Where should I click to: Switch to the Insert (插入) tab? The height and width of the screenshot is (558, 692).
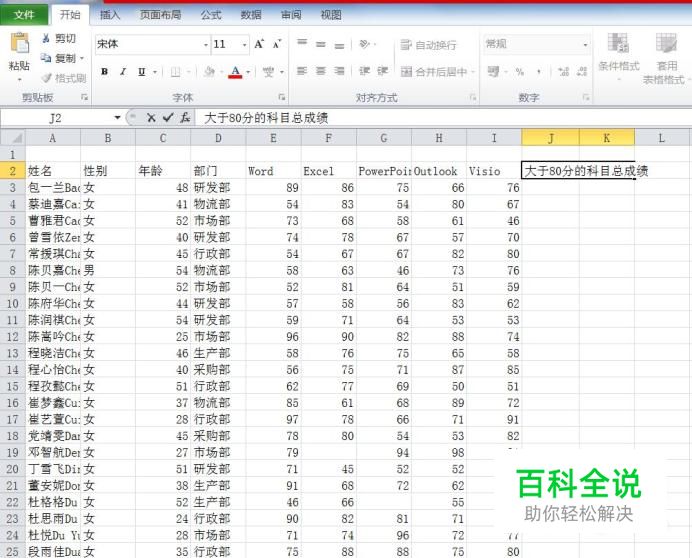(110, 15)
